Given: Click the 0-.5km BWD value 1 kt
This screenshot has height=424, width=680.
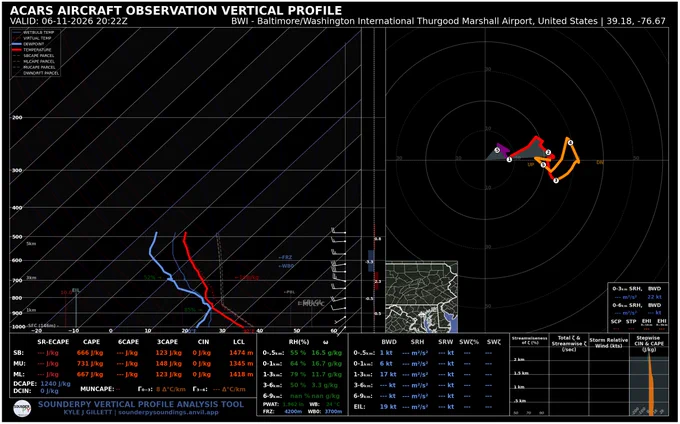Looking at the screenshot, I should [x=386, y=352].
